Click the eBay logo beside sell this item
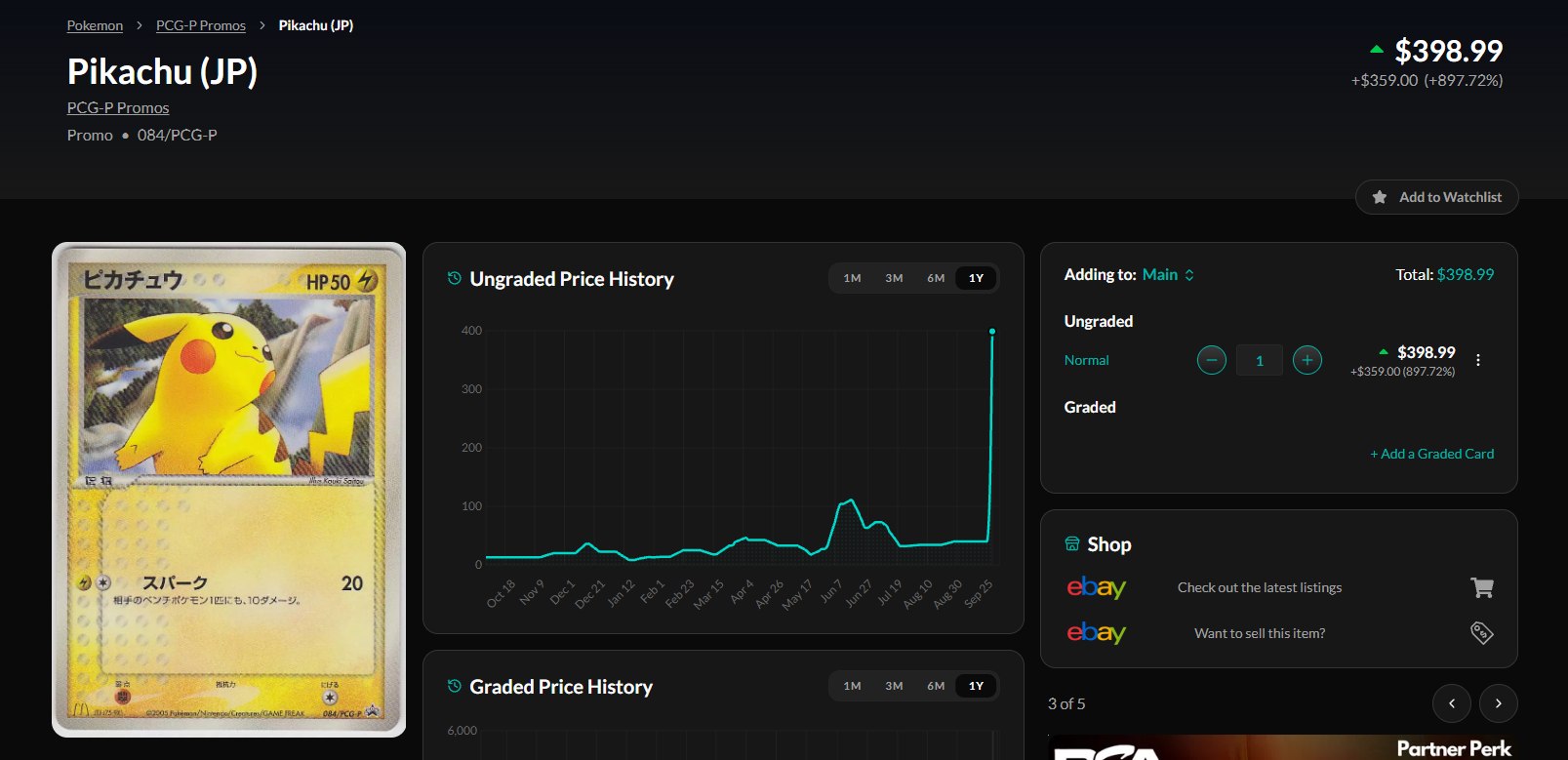This screenshot has height=760, width=1568. [x=1097, y=633]
